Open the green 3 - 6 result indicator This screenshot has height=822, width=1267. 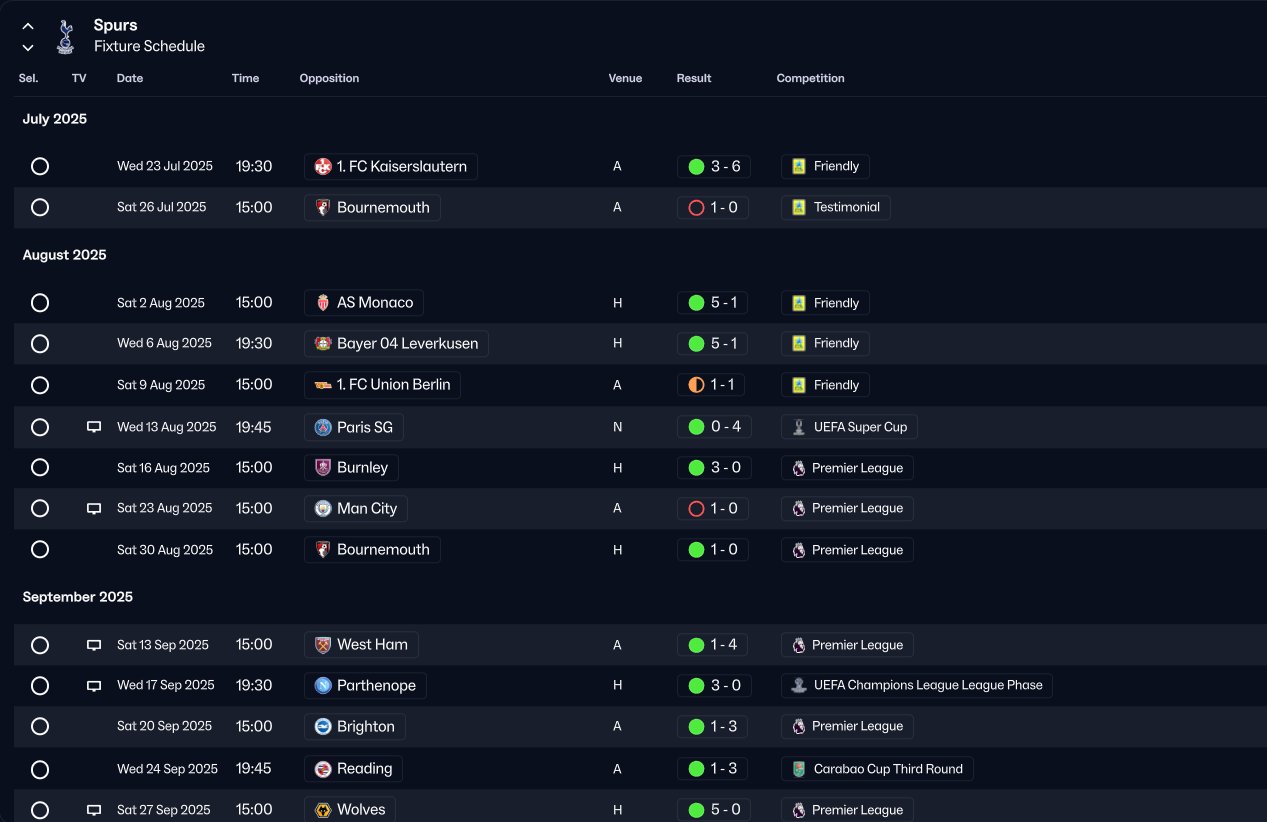point(713,166)
